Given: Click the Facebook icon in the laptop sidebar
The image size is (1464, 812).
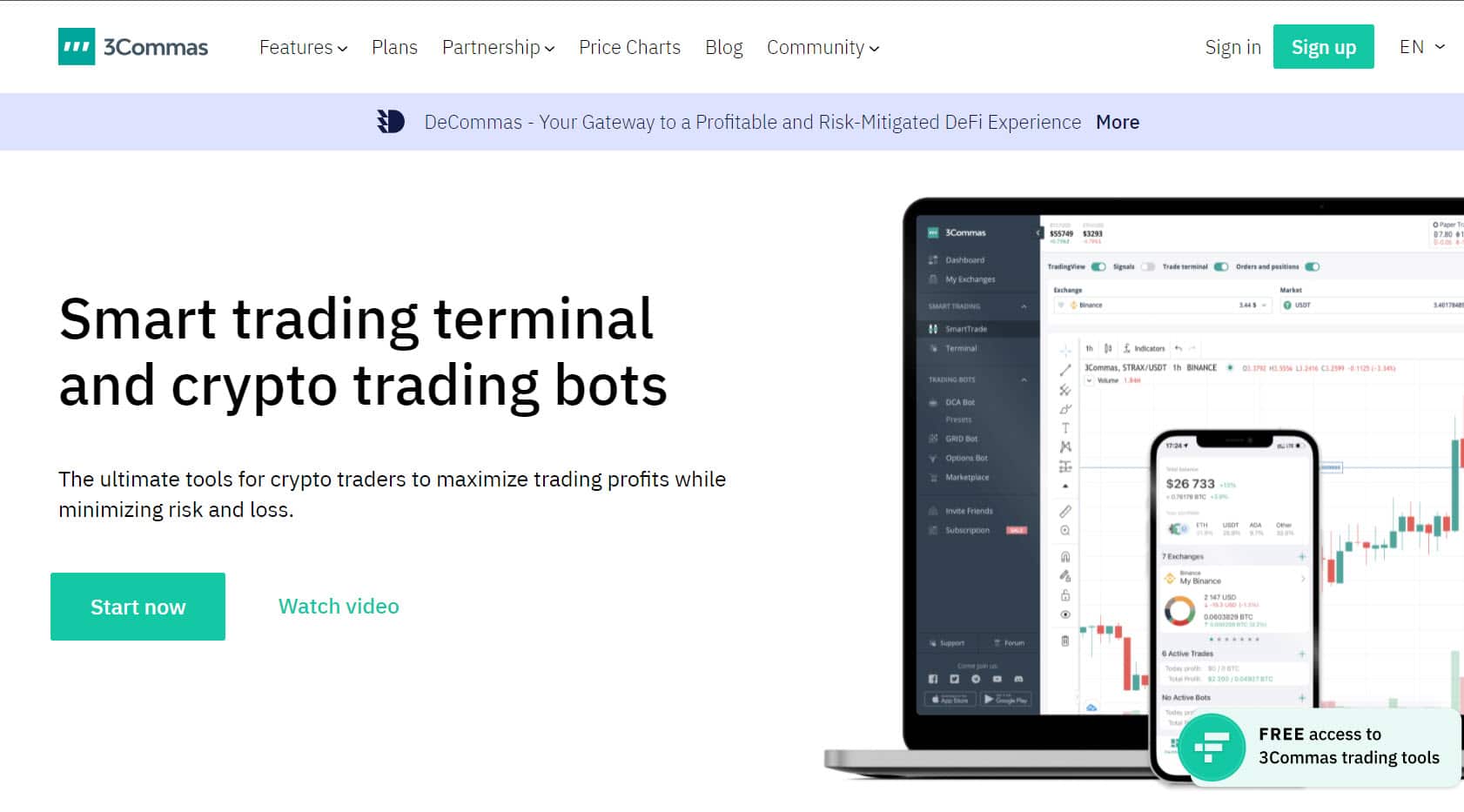Looking at the screenshot, I should (x=933, y=679).
